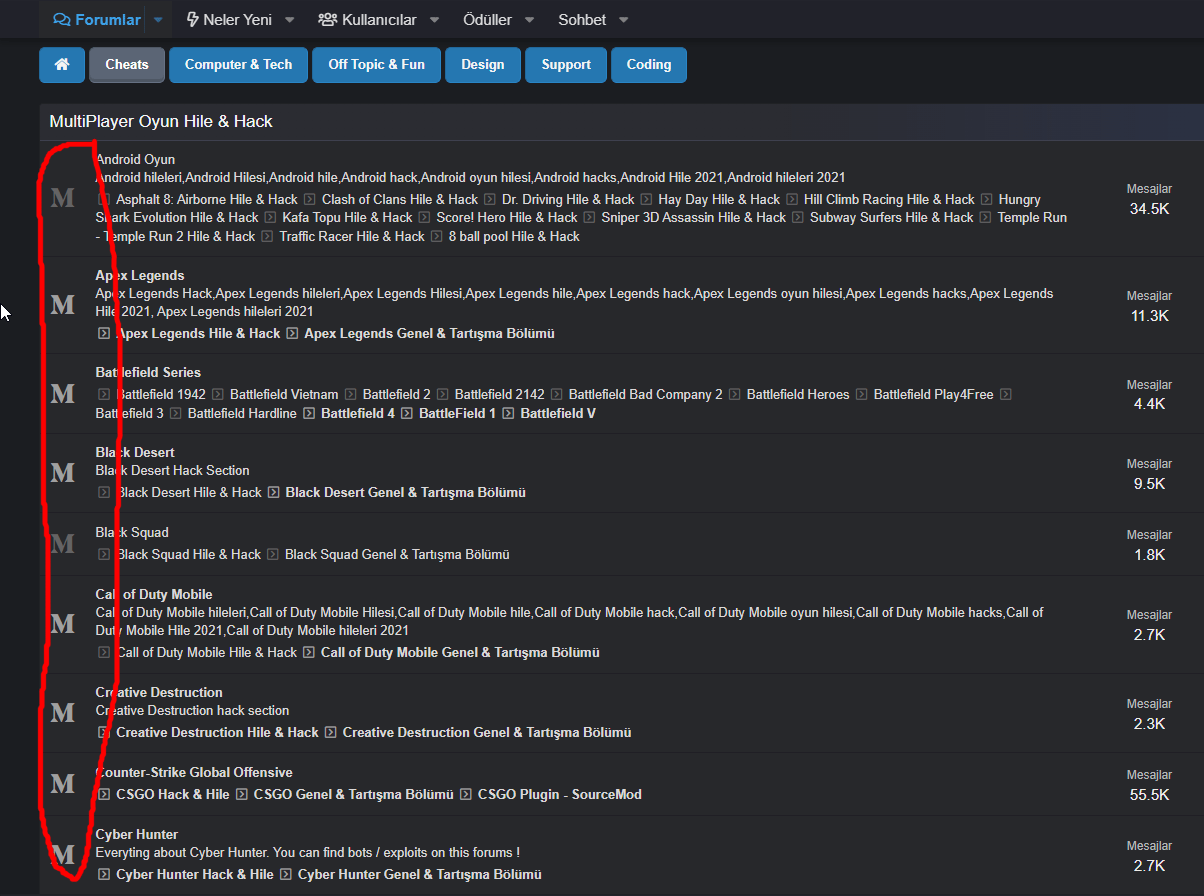Open Cyber Hunter Genel & Tartışma Bölümü
This screenshot has width=1204, height=896.
pyautogui.click(x=420, y=874)
